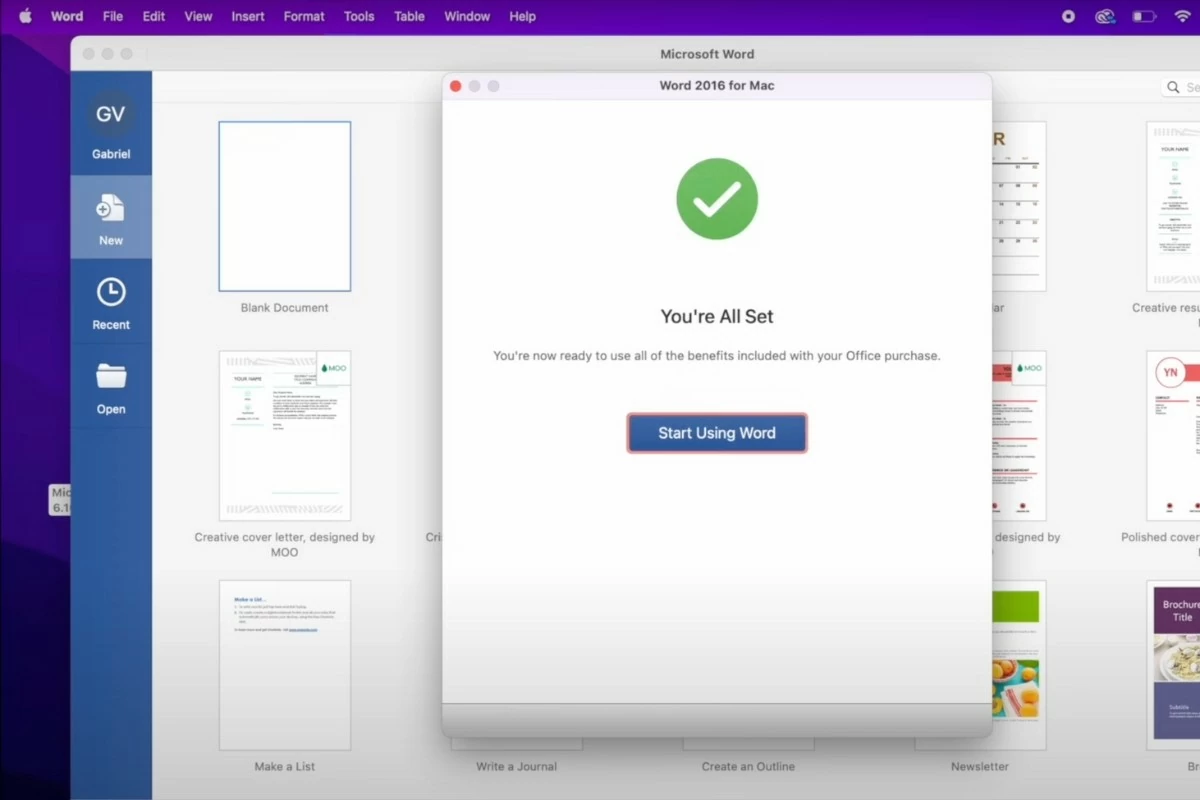Open the Apple menu logo
Screen dimensions: 1200x800
[26, 16]
